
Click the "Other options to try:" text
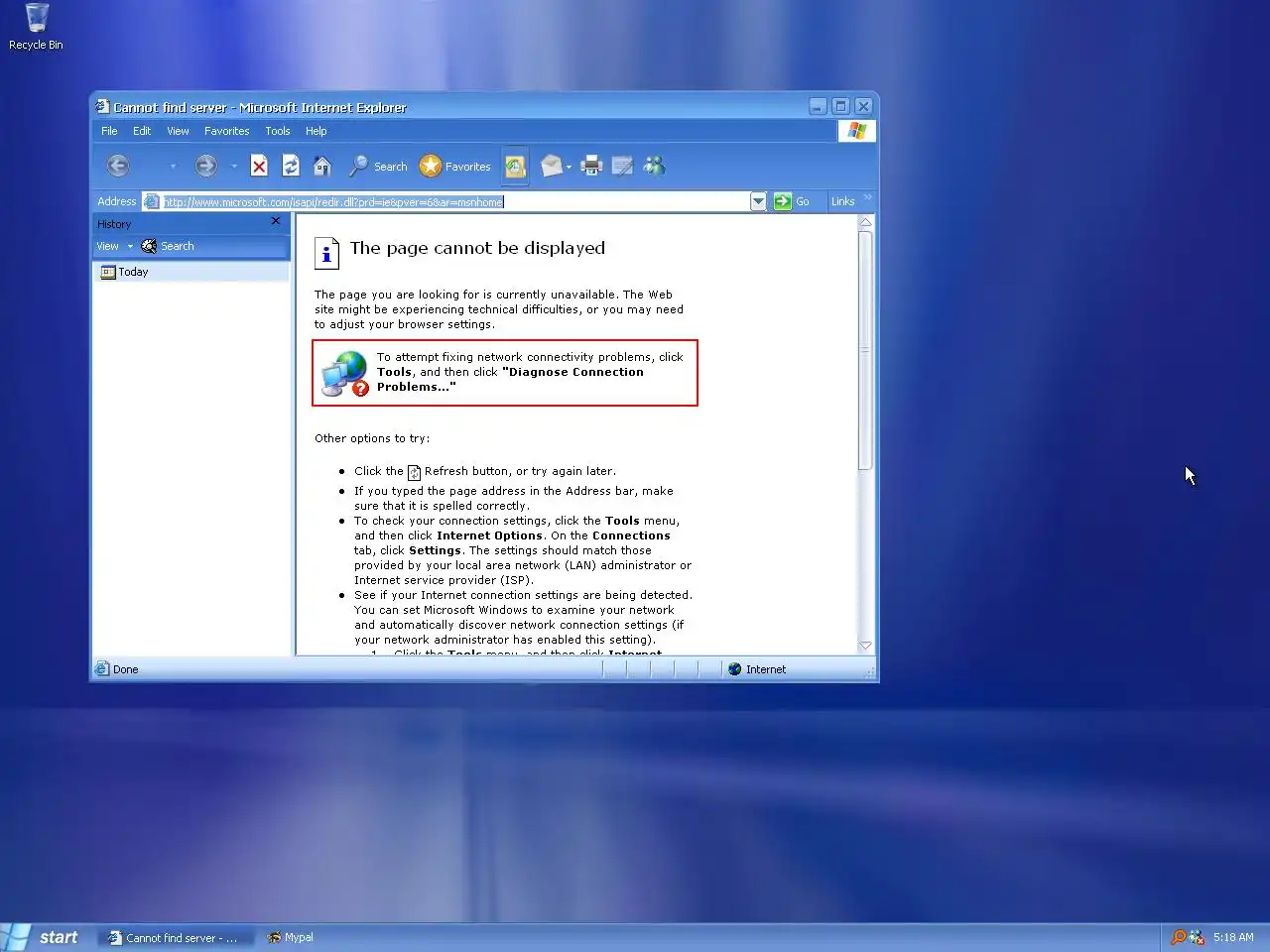(372, 438)
